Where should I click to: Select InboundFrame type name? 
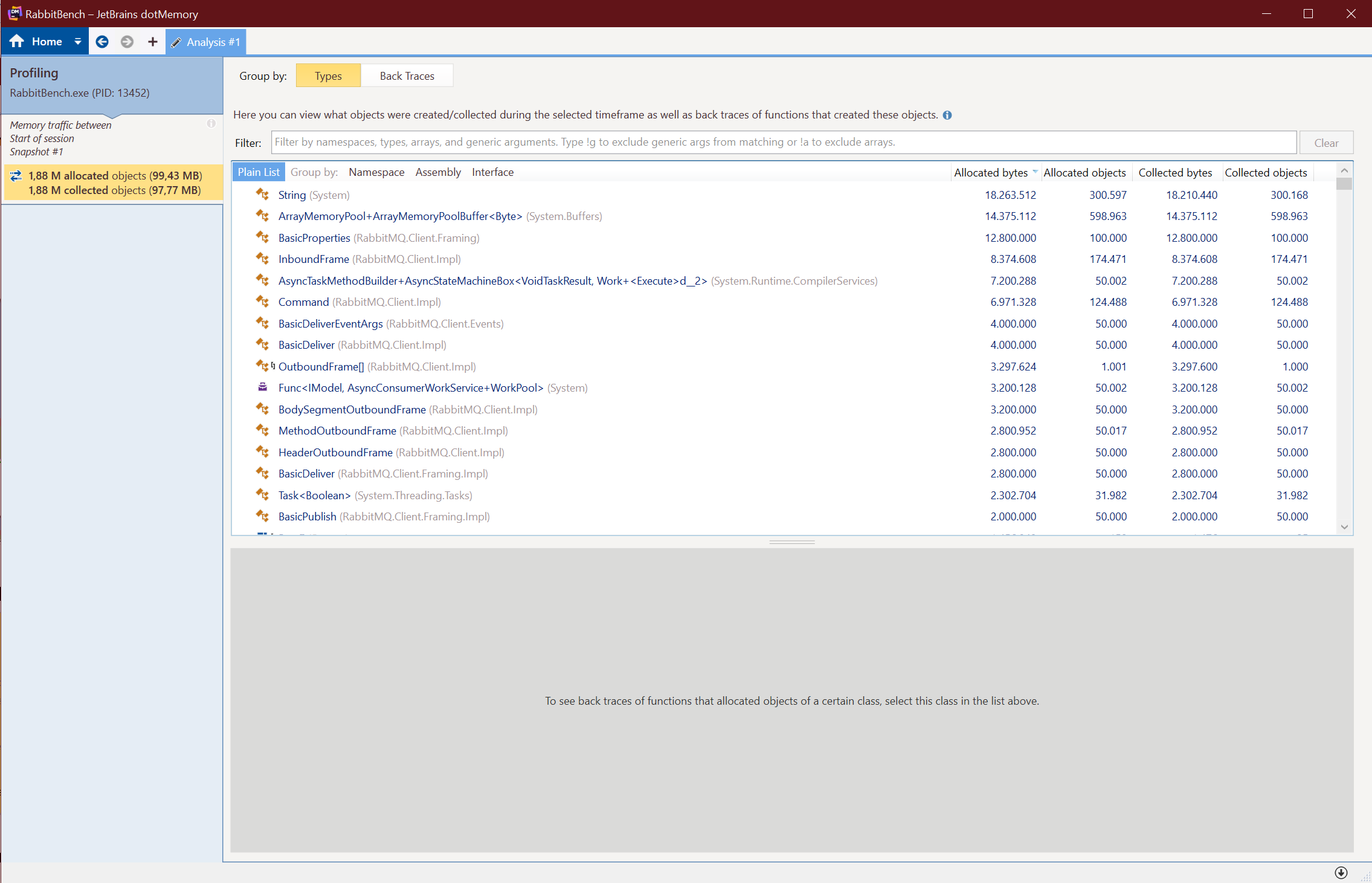[x=314, y=259]
